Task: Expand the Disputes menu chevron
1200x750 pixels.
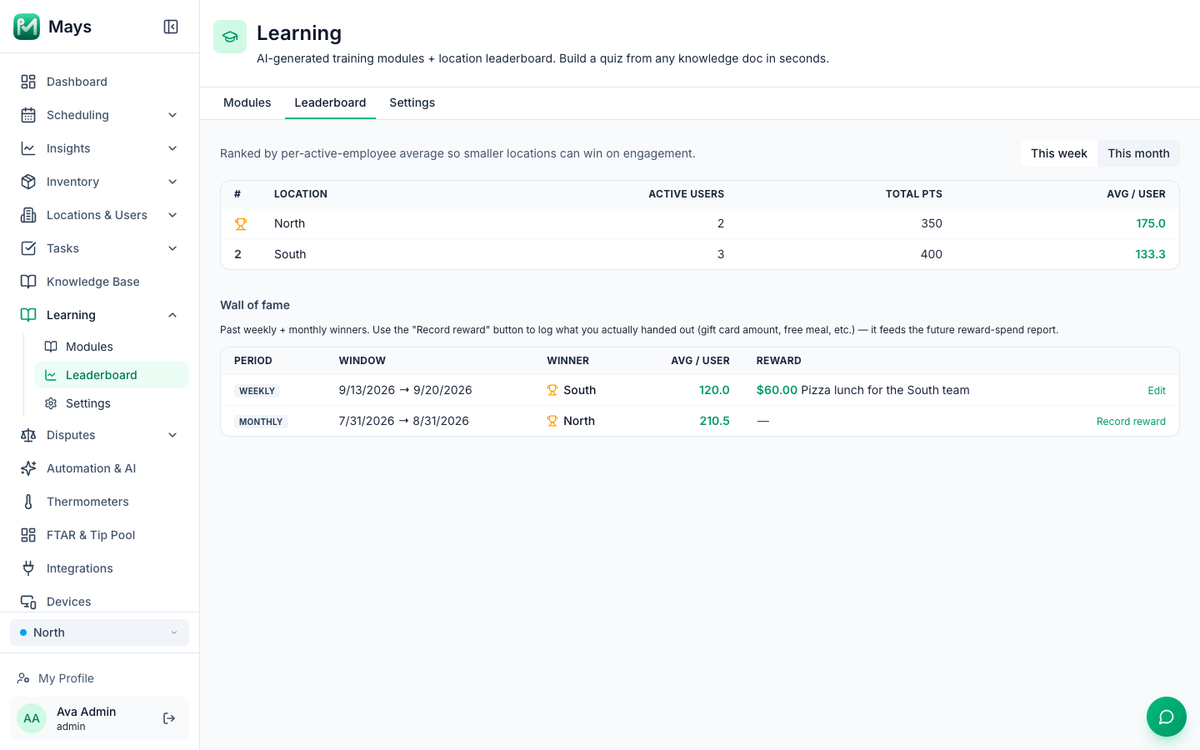Action: [172, 435]
